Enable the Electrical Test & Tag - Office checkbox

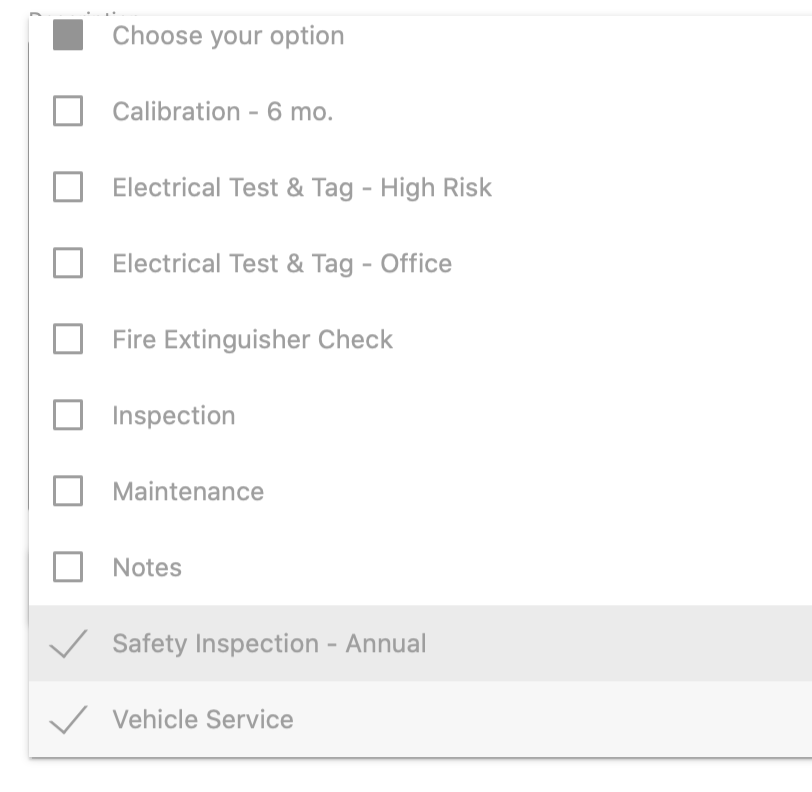tap(68, 263)
